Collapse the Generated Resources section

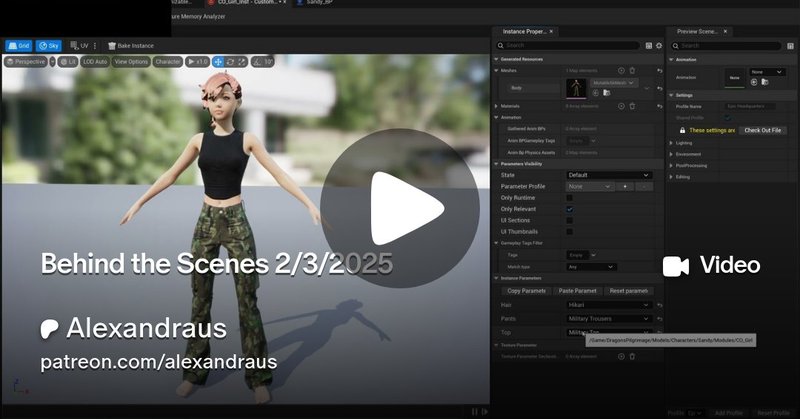point(496,59)
